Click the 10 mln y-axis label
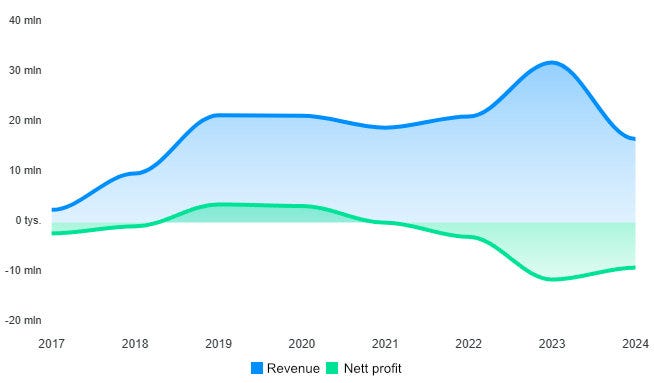This screenshot has height=383, width=654. click(25, 170)
